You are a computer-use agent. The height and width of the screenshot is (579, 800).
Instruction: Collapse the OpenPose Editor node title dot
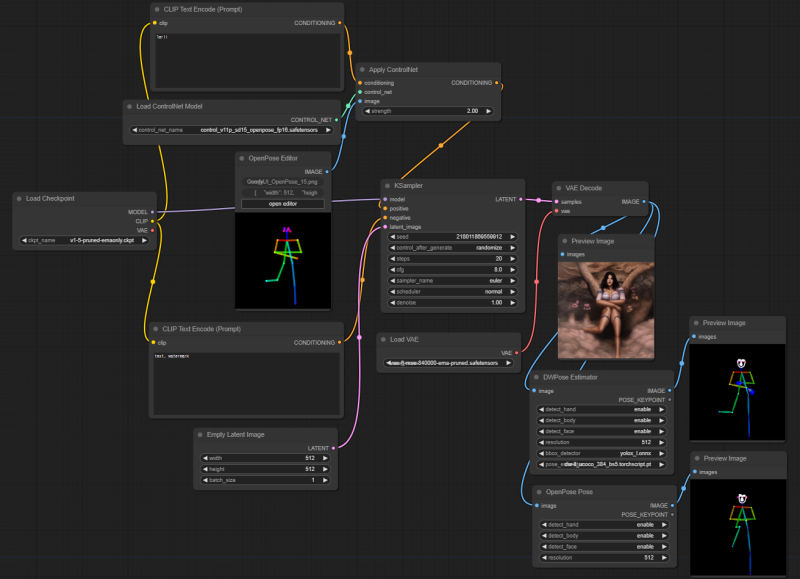point(242,158)
